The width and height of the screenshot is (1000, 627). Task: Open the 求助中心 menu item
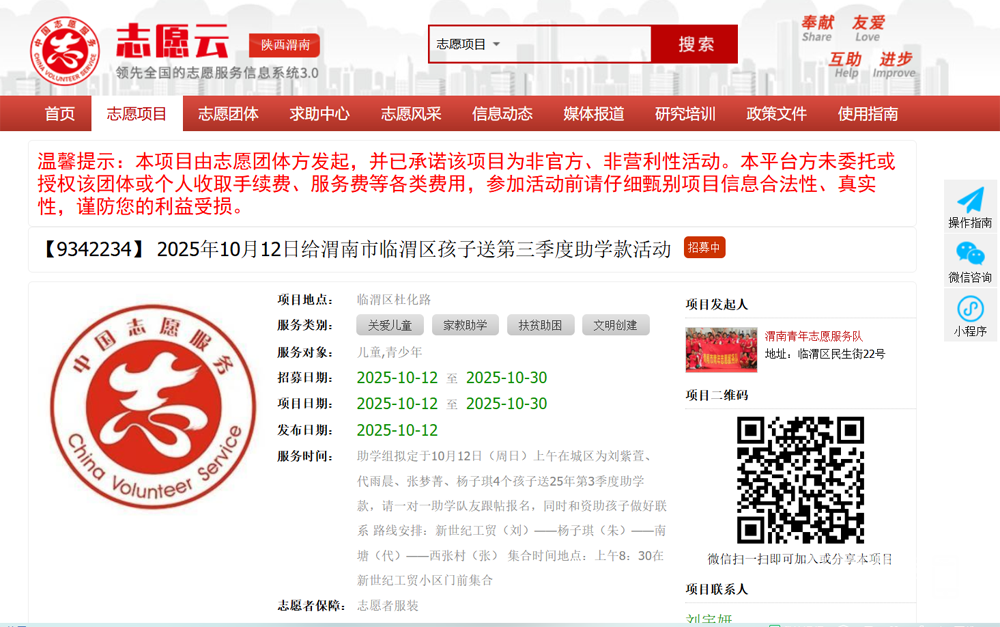319,114
